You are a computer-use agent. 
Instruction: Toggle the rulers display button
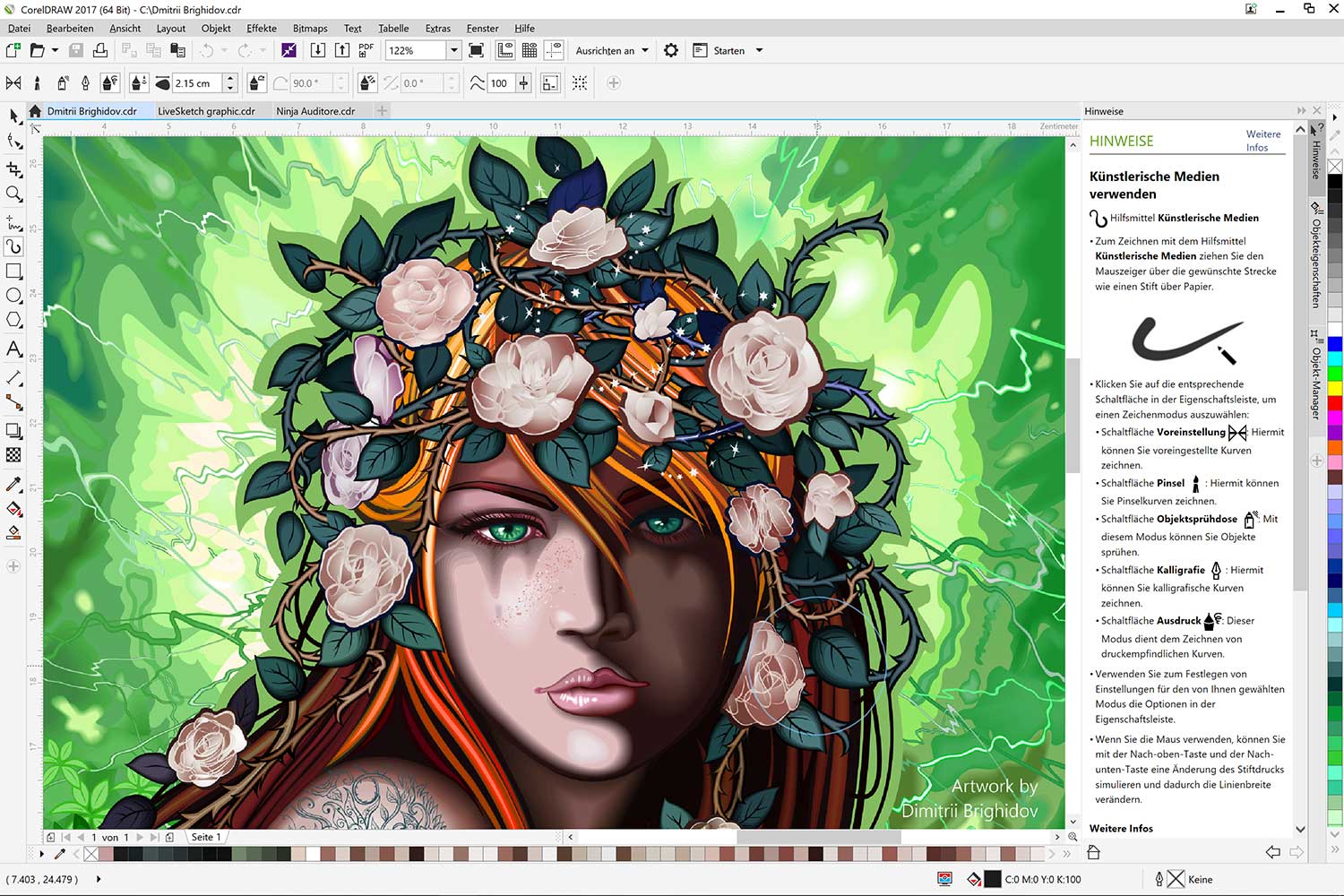pyautogui.click(x=505, y=50)
